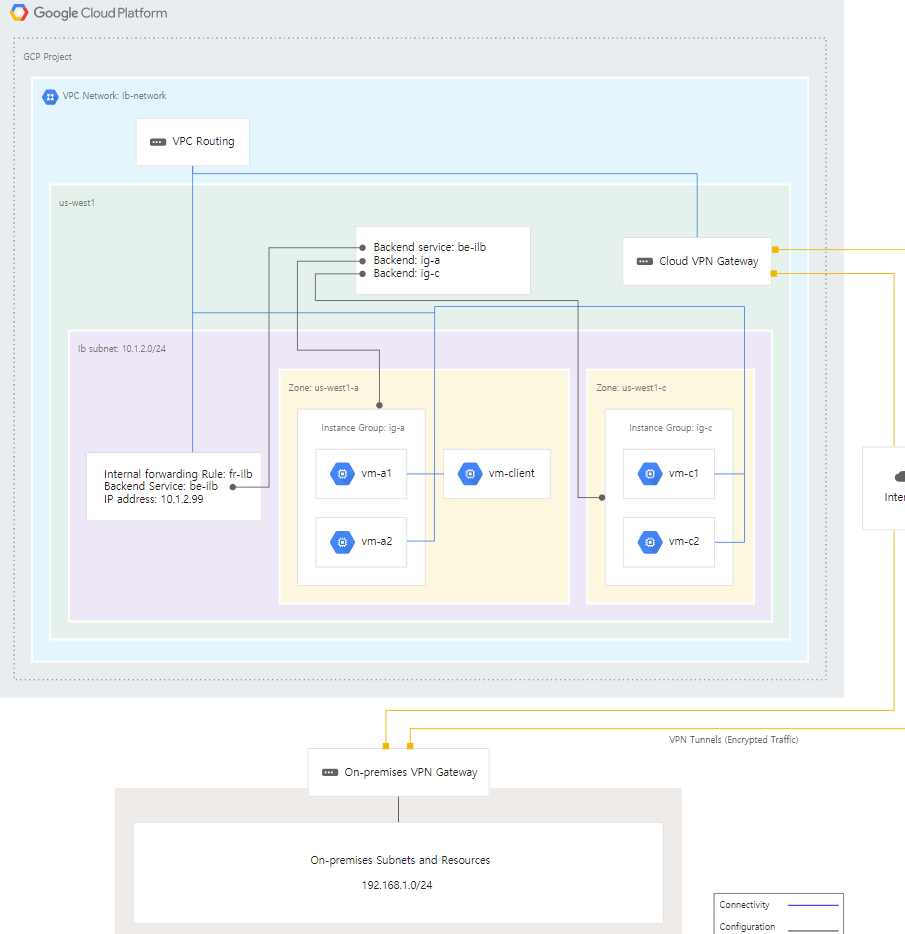905x934 pixels.
Task: Click the vm-c1 compute engine icon
Action: coord(649,474)
